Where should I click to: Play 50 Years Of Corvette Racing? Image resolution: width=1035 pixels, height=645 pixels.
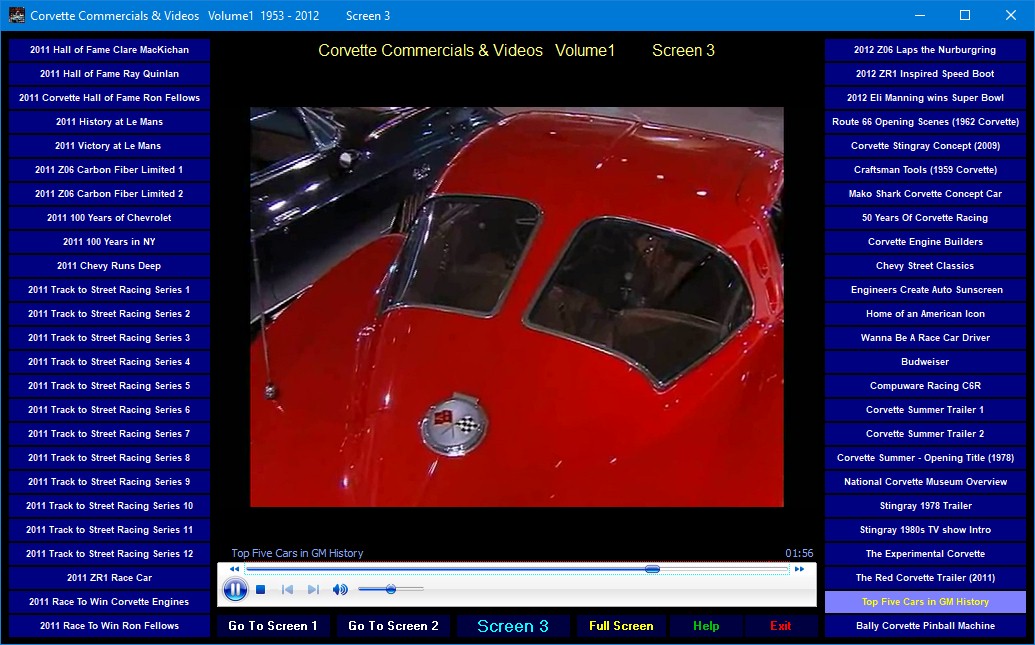(925, 218)
